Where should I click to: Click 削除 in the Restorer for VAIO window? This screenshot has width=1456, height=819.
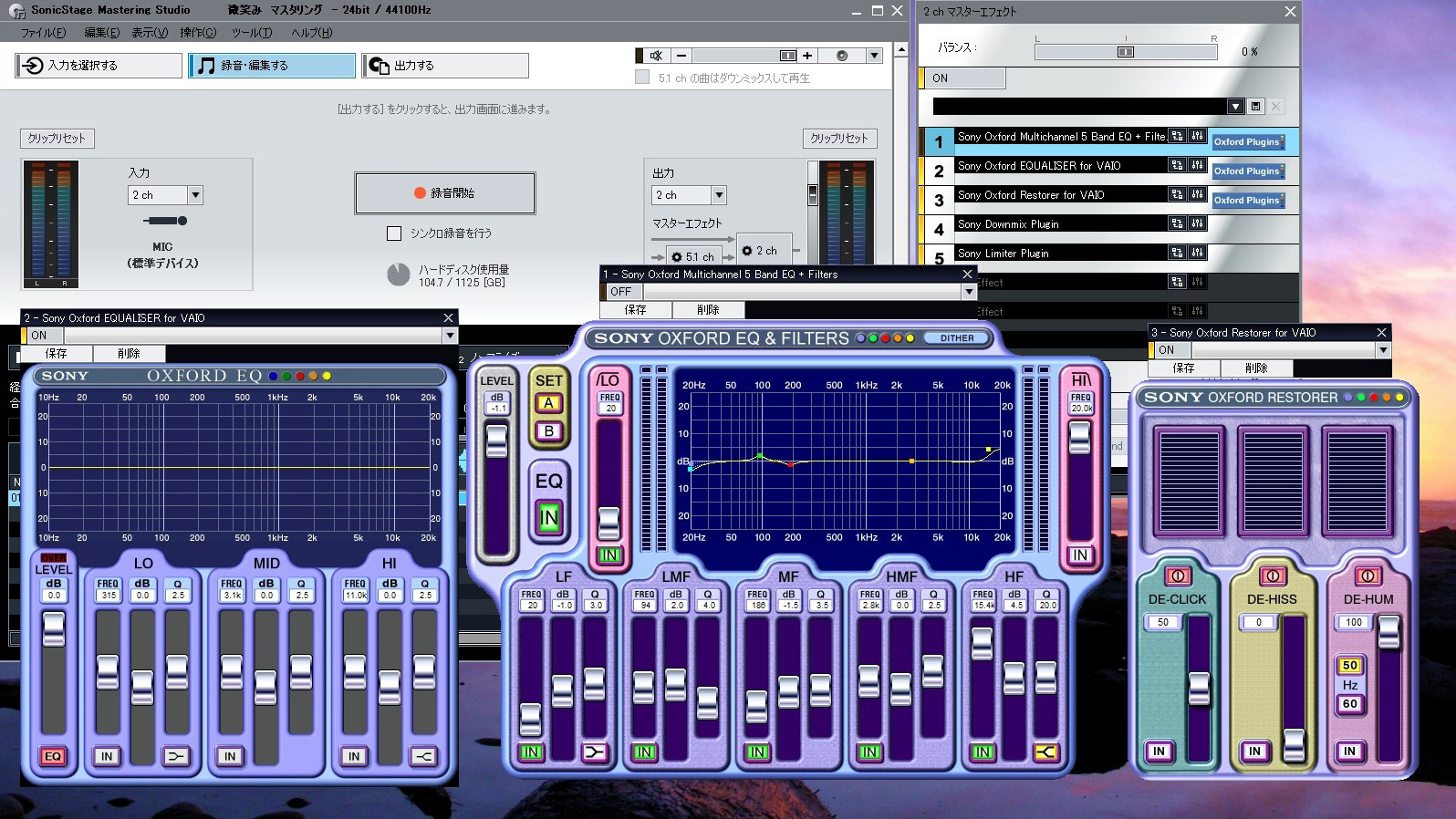point(1256,368)
